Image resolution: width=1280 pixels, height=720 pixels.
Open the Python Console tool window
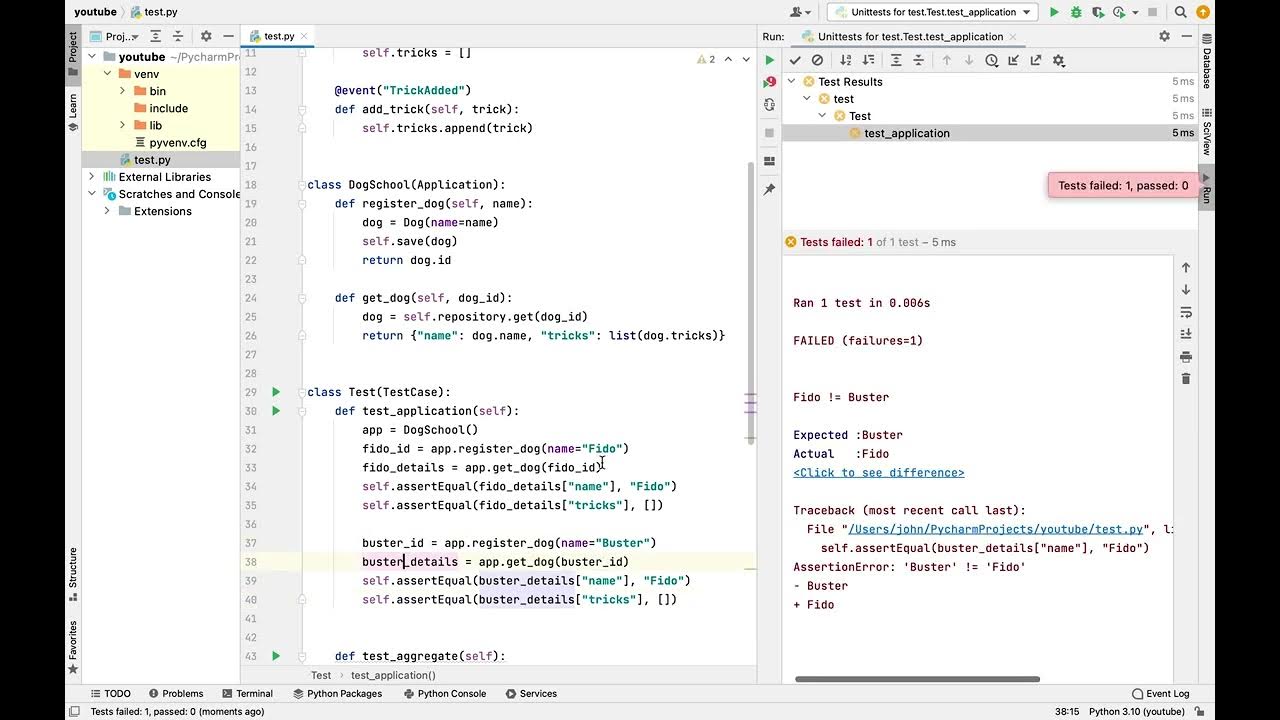[x=446, y=694]
